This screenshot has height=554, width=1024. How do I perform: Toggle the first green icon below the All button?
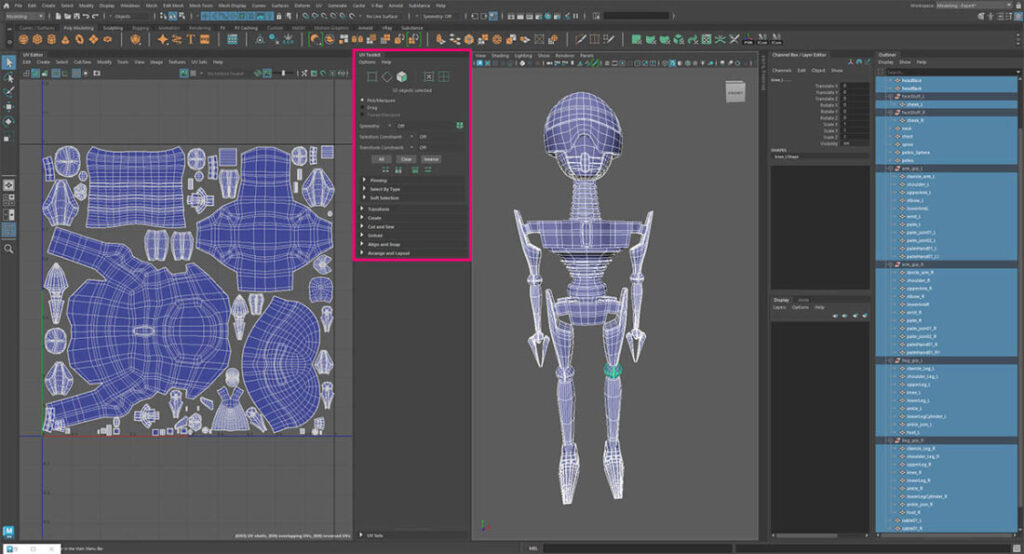[385, 170]
